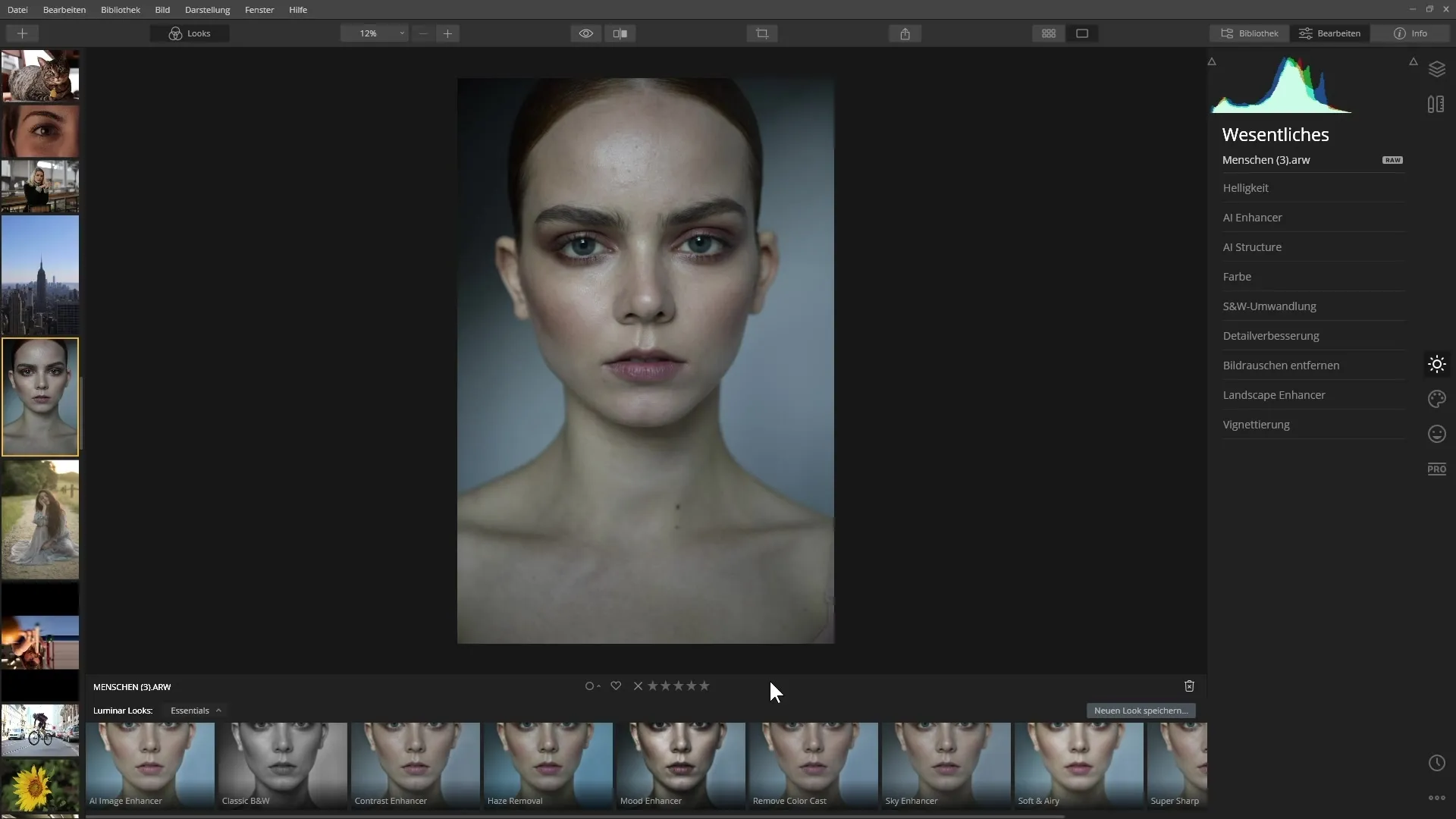Click Neuen Look speichern button
This screenshot has width=1456, height=819.
[1141, 711]
